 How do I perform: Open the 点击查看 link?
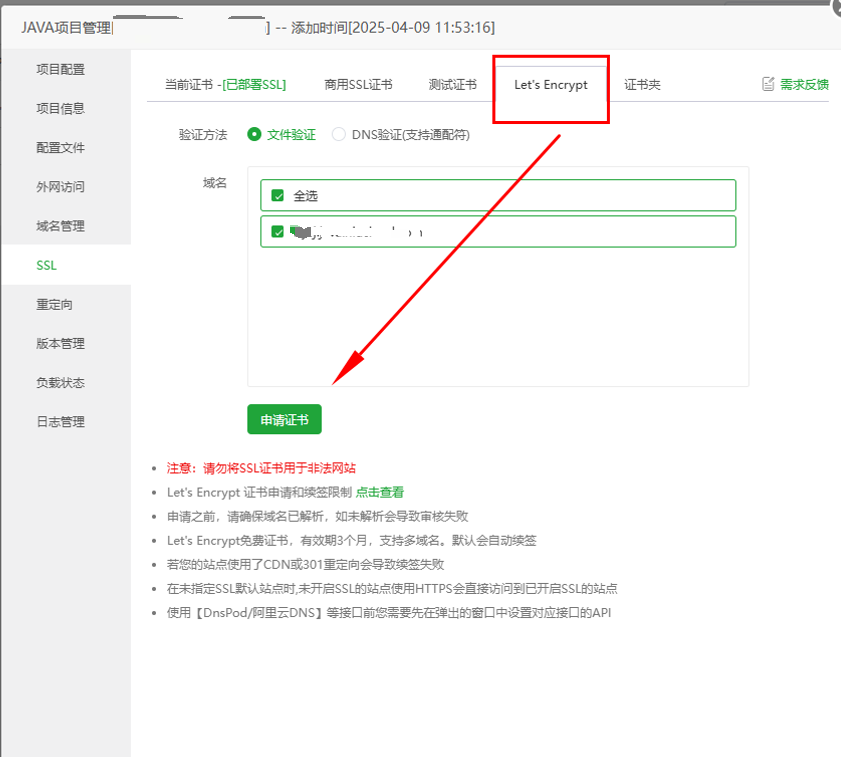tap(380, 492)
